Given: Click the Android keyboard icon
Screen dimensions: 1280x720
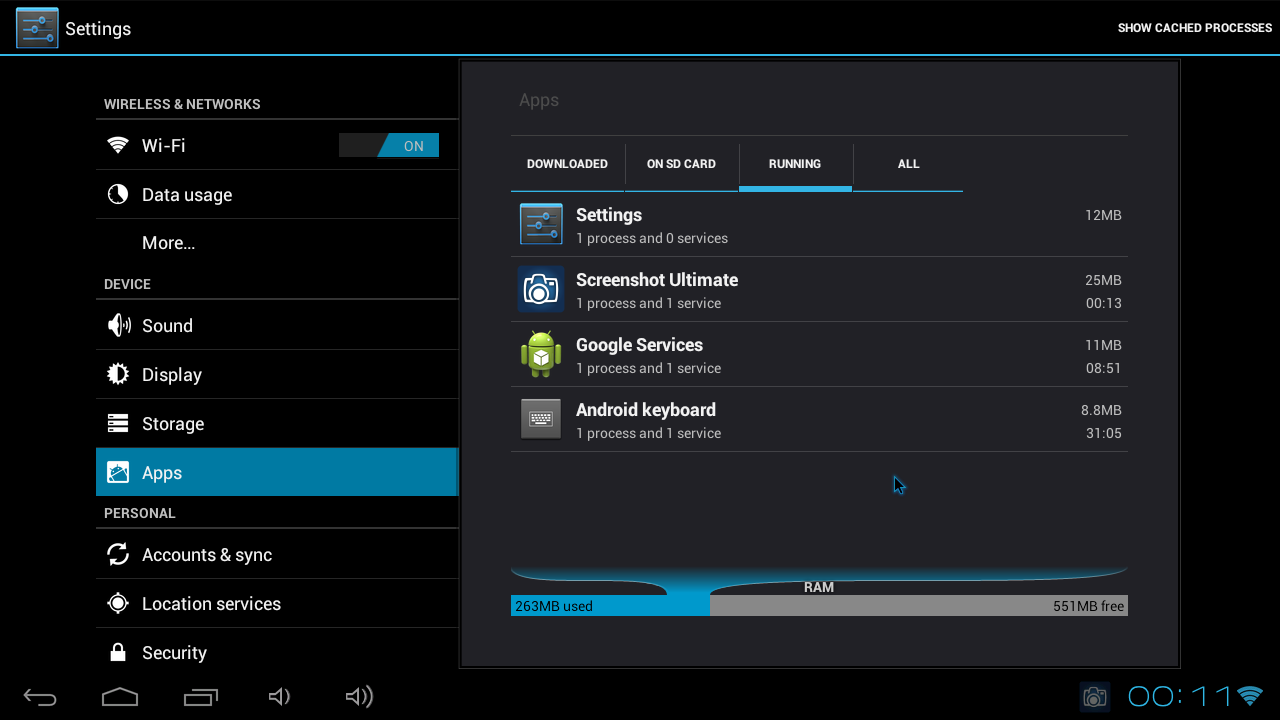Looking at the screenshot, I should tap(541, 419).
